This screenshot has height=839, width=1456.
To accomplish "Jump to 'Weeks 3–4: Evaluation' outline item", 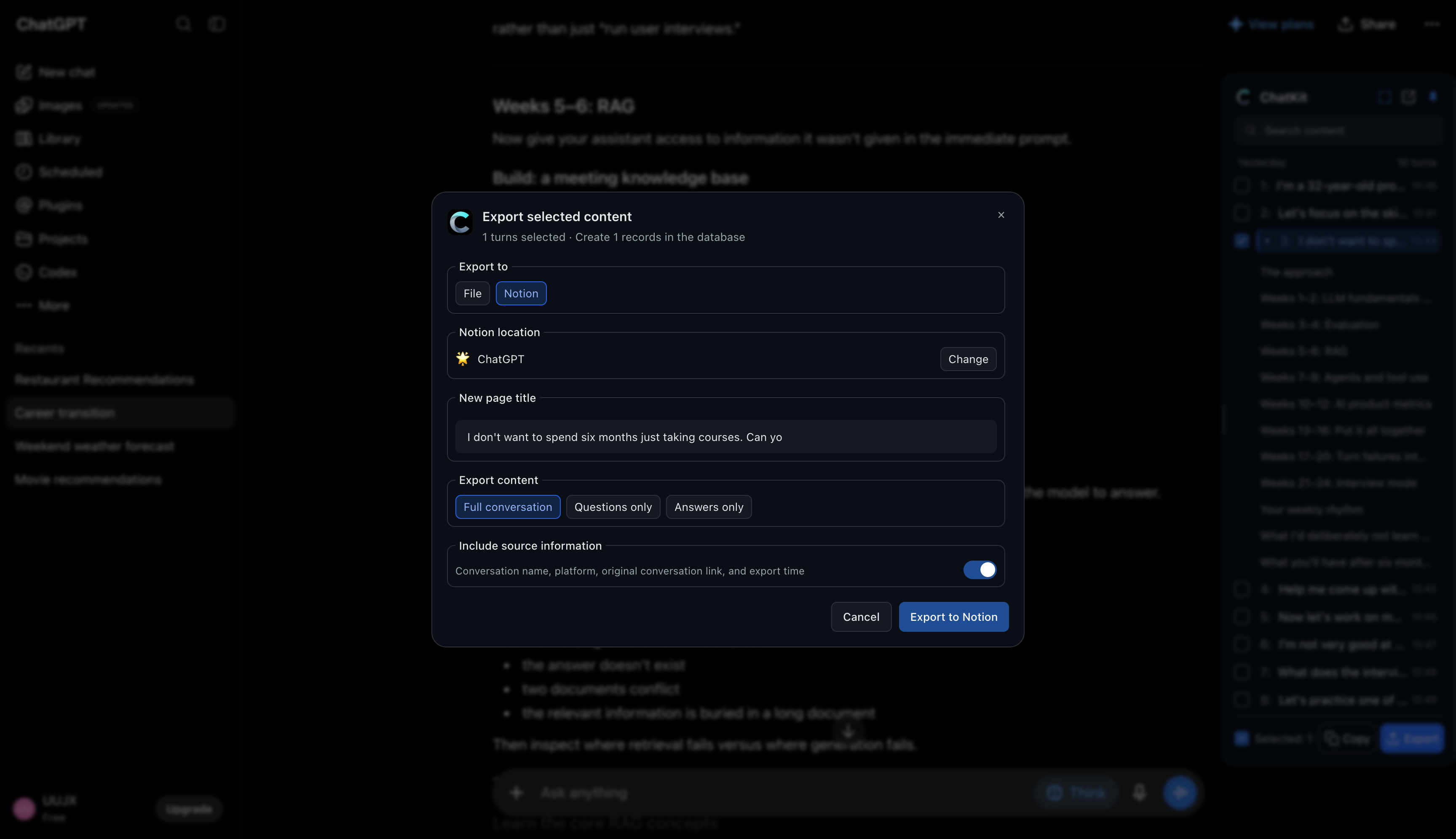I will tap(1319, 325).
